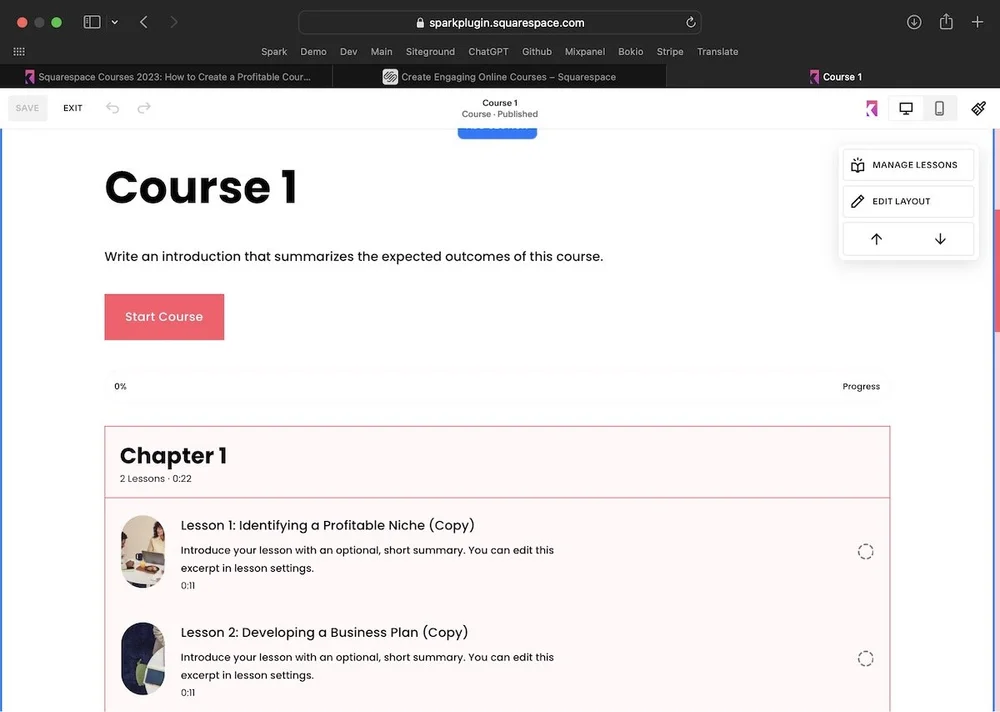Click the Manage Lessons button

tap(907, 164)
